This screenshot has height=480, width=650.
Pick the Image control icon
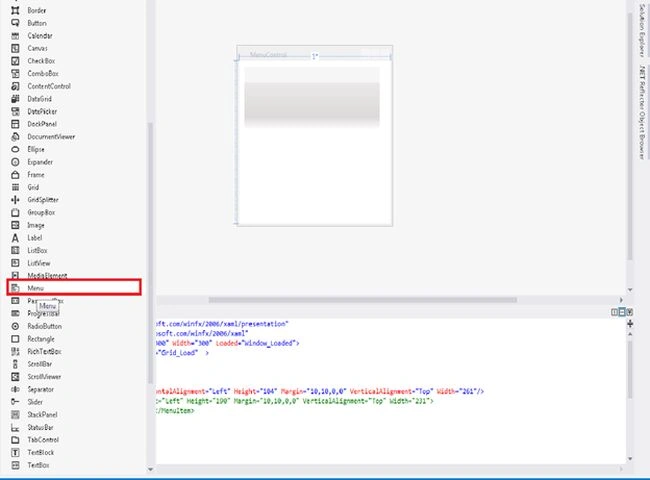tap(15, 225)
